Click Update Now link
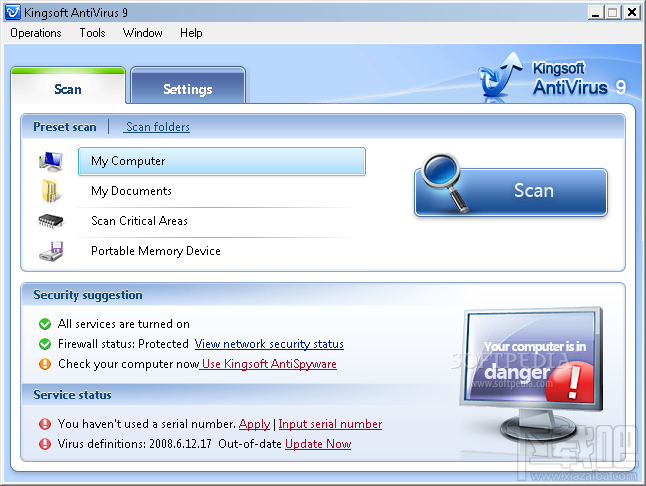This screenshot has height=486, width=646. (x=318, y=444)
